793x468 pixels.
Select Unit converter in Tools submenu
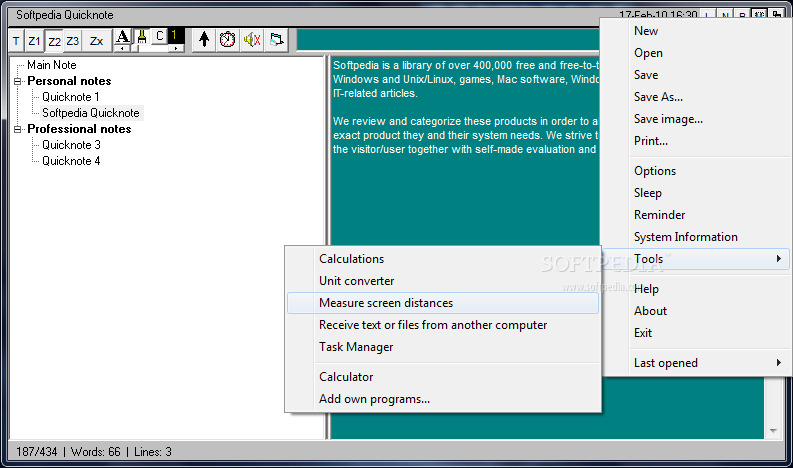[x=443, y=281]
